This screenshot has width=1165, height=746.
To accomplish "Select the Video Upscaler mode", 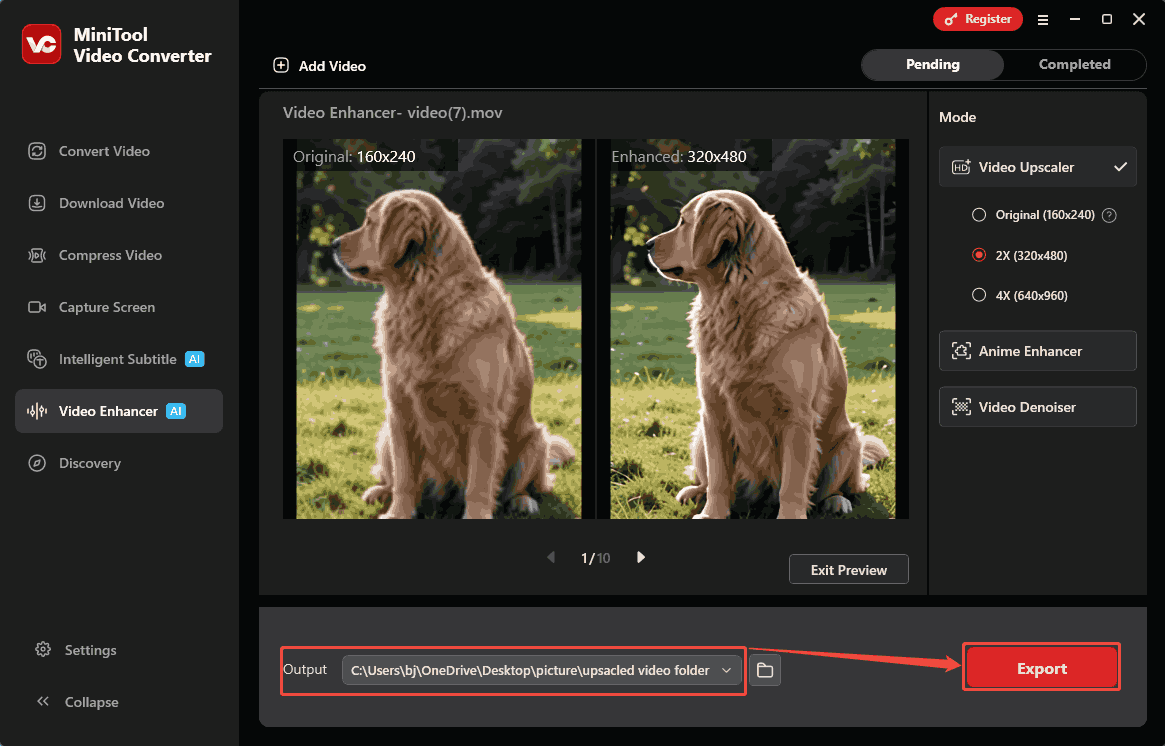I will pyautogui.click(x=1037, y=166).
